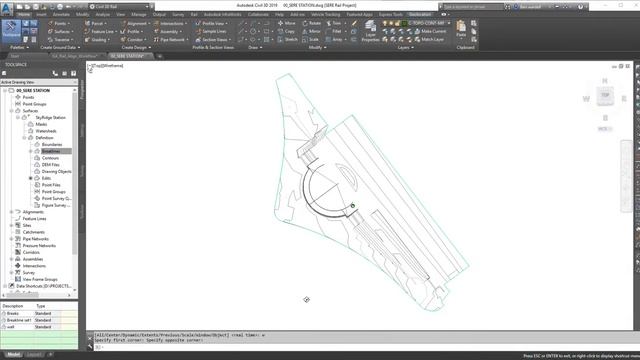The height and width of the screenshot is (360, 640).
Task: Select Contours in the tree
Action: [x=50, y=158]
